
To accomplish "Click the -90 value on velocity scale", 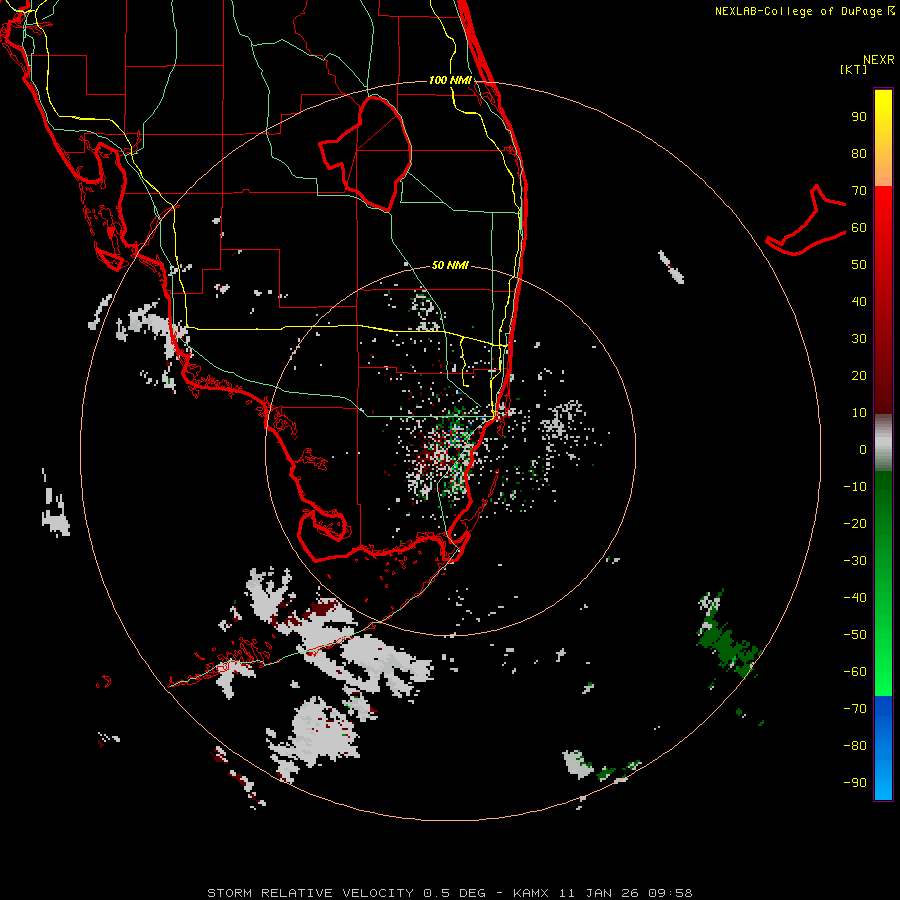I will pos(855,783).
